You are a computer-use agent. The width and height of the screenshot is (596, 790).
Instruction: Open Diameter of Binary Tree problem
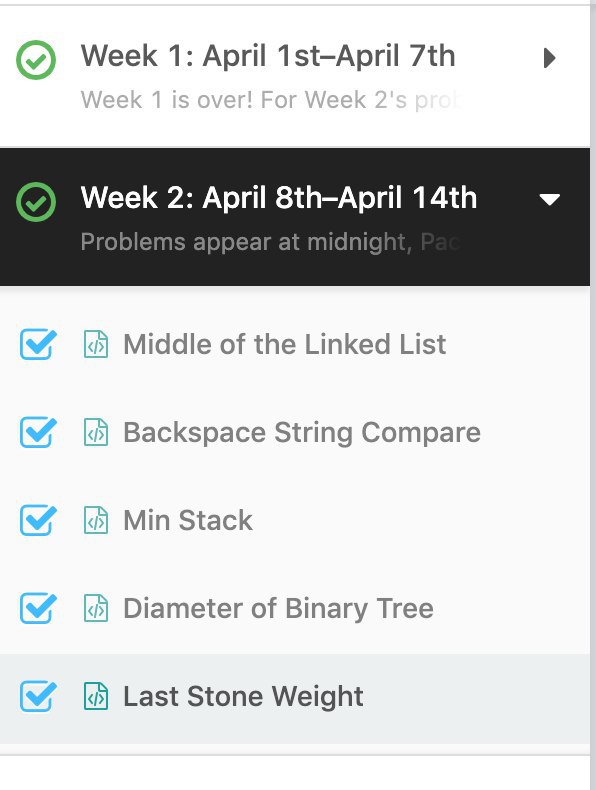279,608
